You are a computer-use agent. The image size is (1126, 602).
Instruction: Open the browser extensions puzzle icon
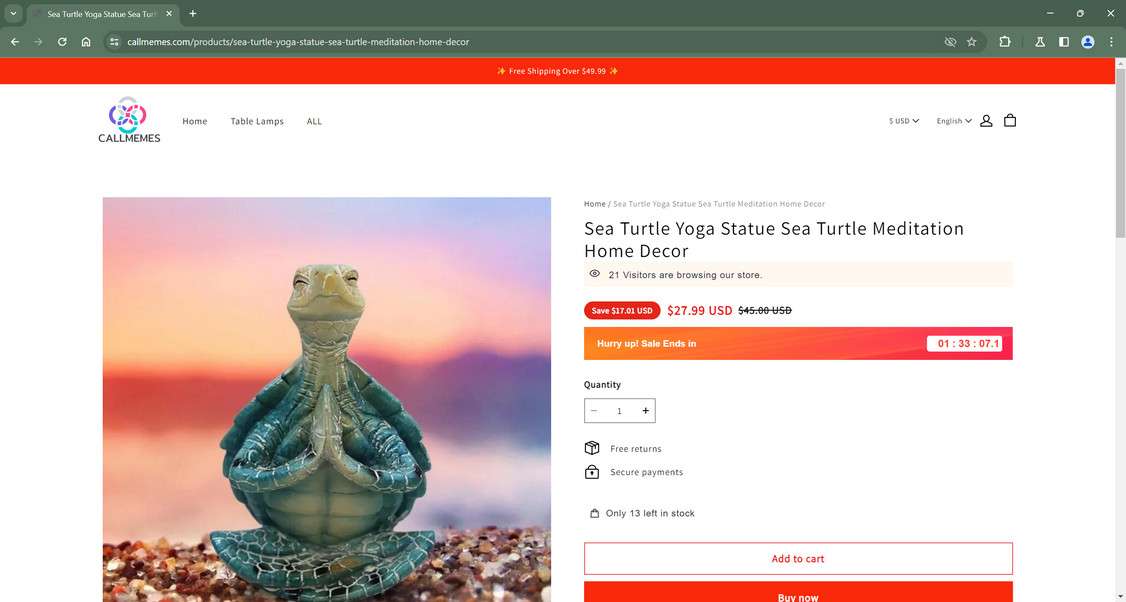point(1005,42)
